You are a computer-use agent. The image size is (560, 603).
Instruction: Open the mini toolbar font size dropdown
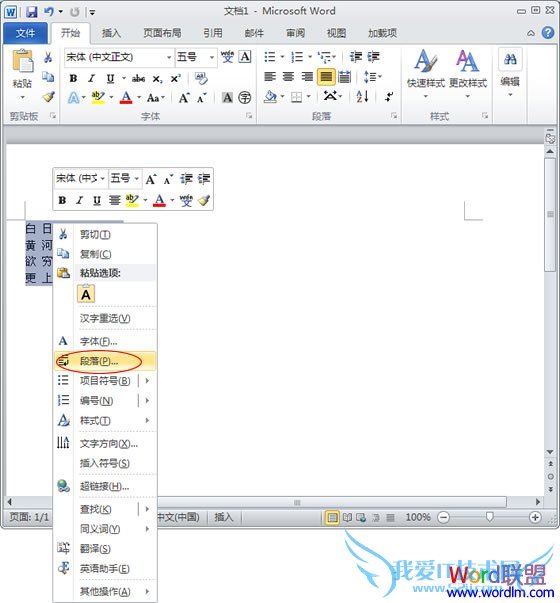coord(137,178)
